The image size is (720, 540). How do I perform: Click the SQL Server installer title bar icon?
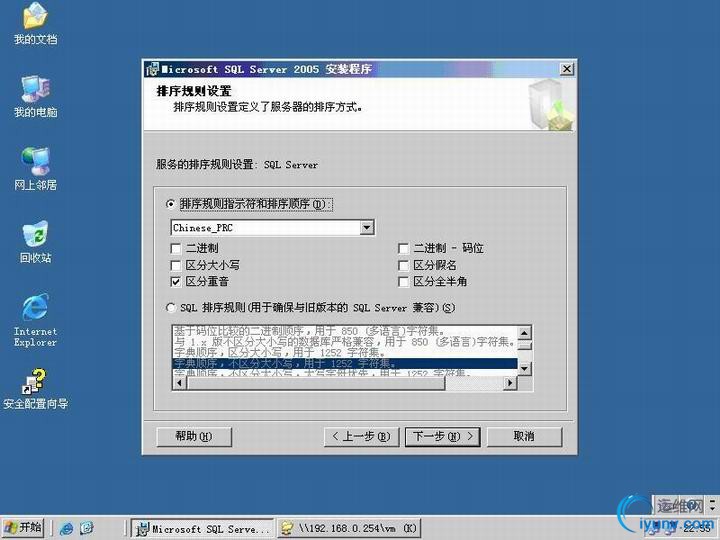152,69
